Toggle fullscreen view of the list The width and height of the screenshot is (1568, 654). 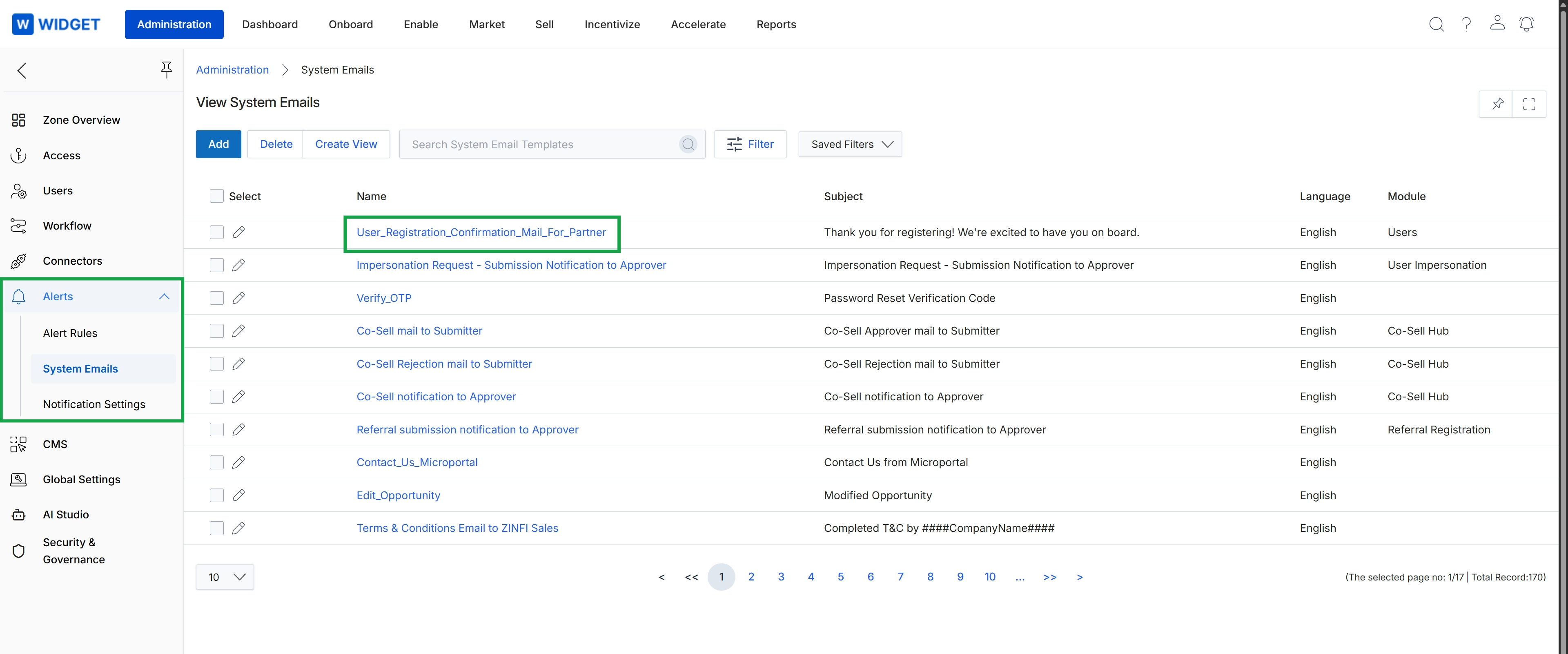click(x=1529, y=103)
